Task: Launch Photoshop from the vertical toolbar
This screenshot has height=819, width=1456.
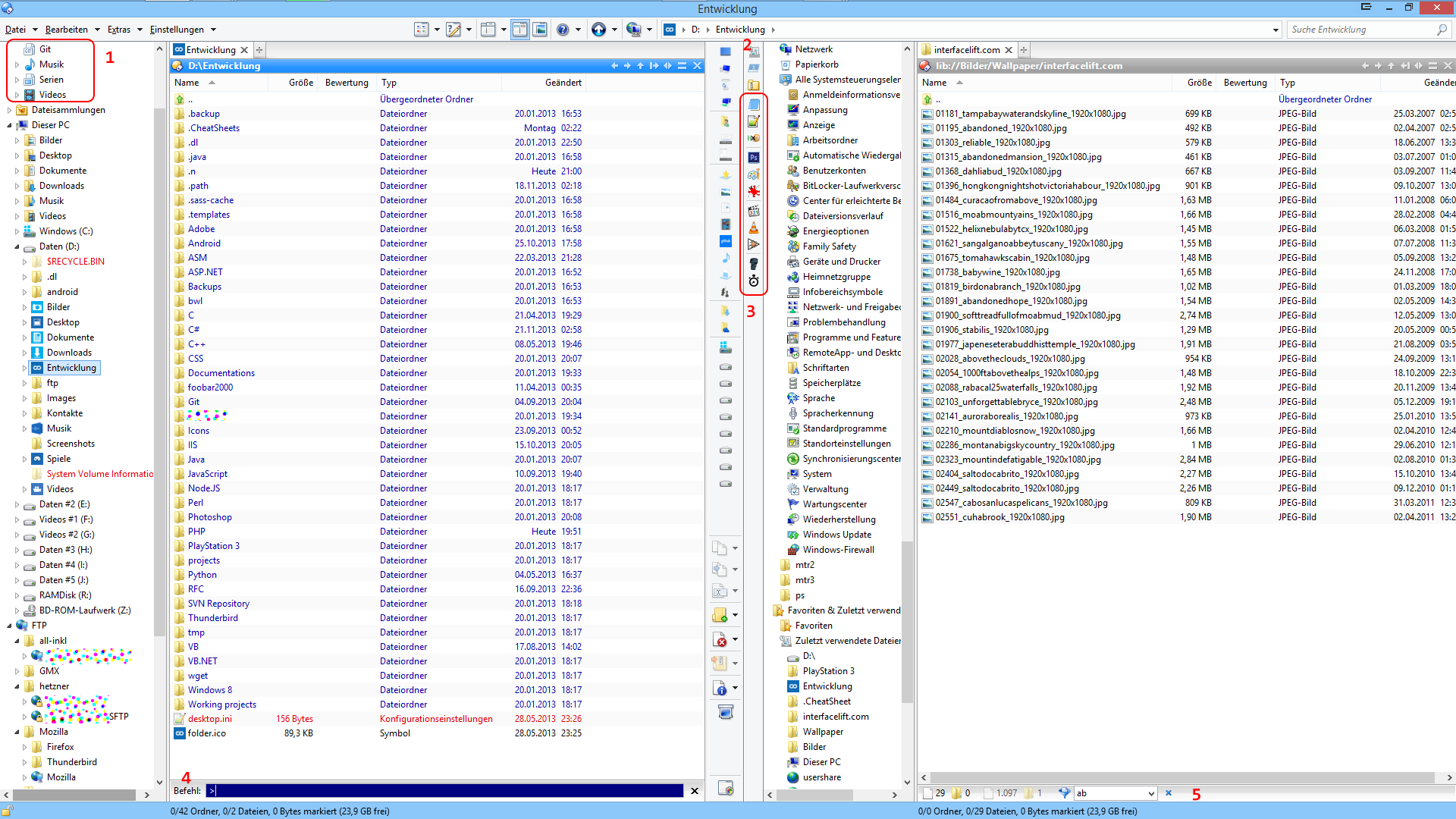Action: click(x=753, y=157)
